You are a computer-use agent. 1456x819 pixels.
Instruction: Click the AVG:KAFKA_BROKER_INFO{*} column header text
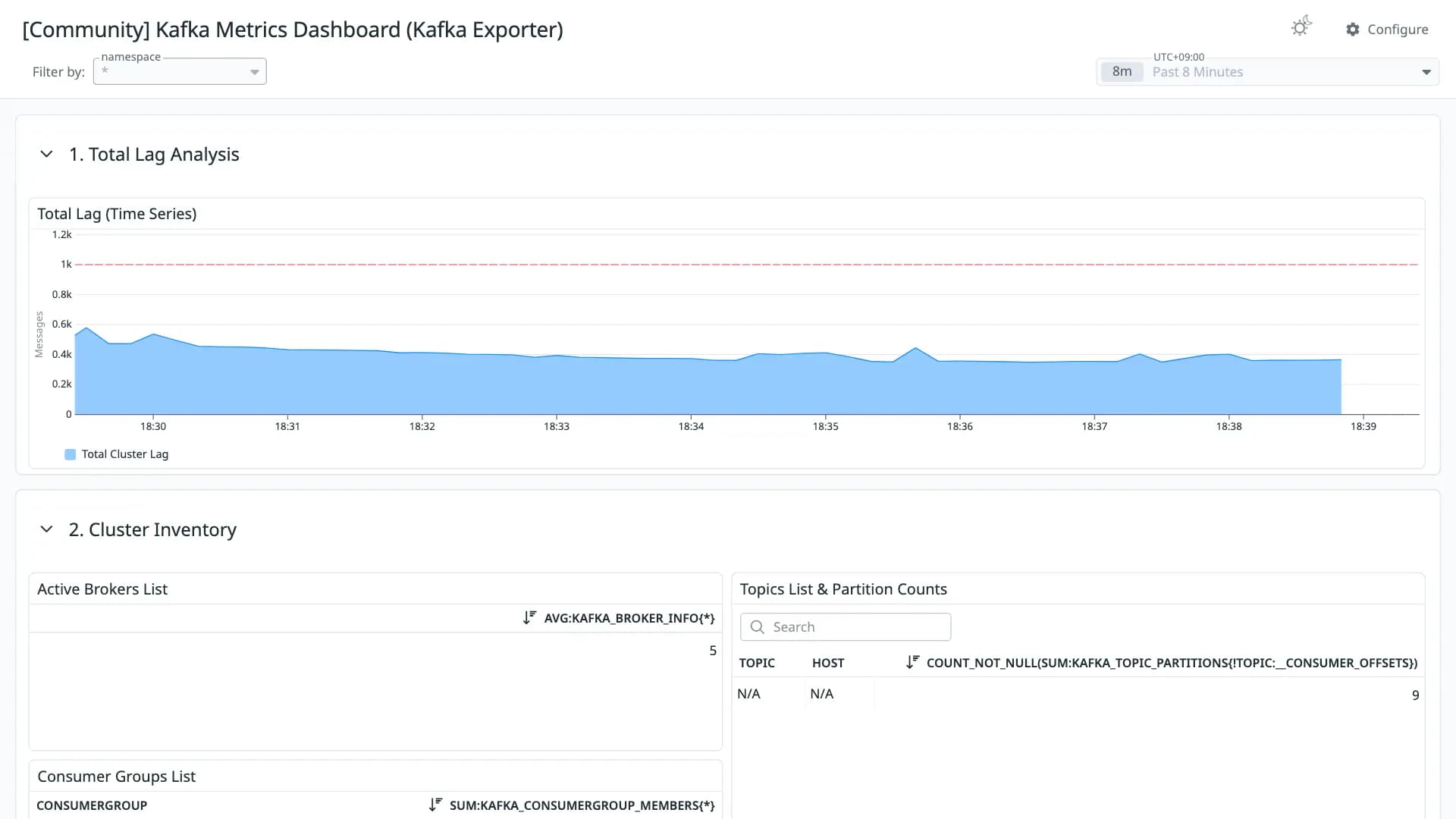[x=629, y=618]
